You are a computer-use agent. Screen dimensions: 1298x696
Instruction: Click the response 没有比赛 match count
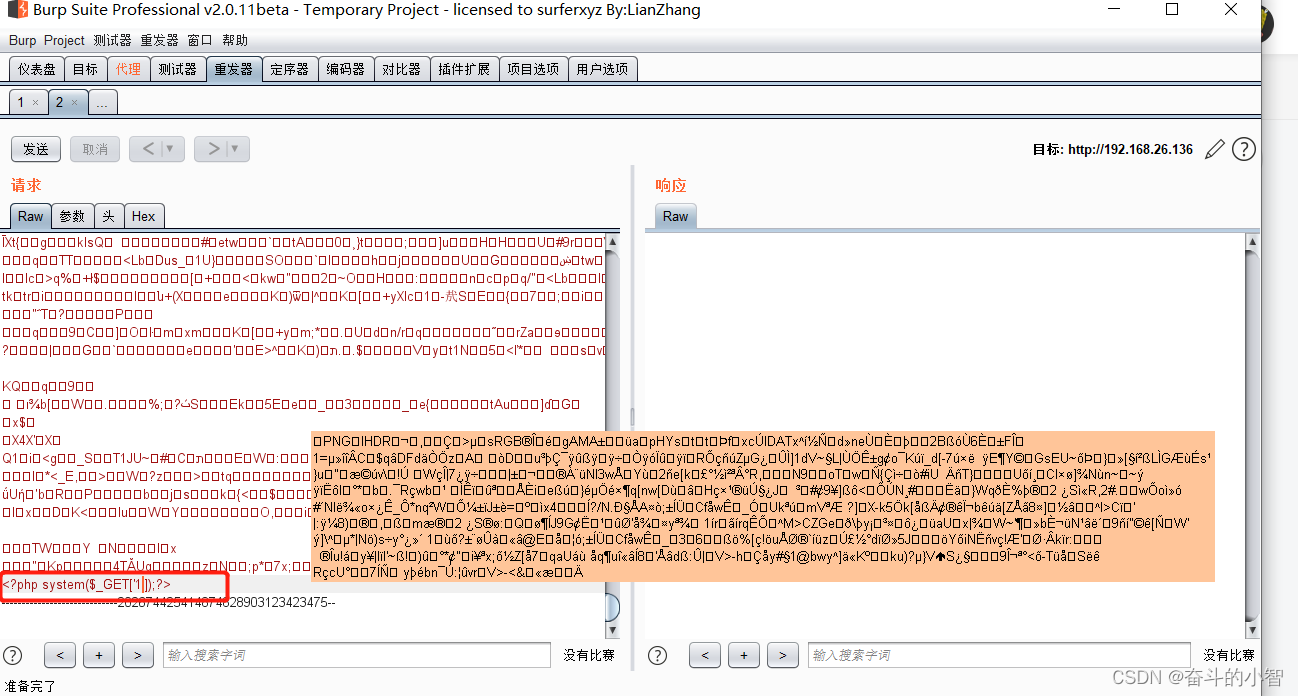1229,655
